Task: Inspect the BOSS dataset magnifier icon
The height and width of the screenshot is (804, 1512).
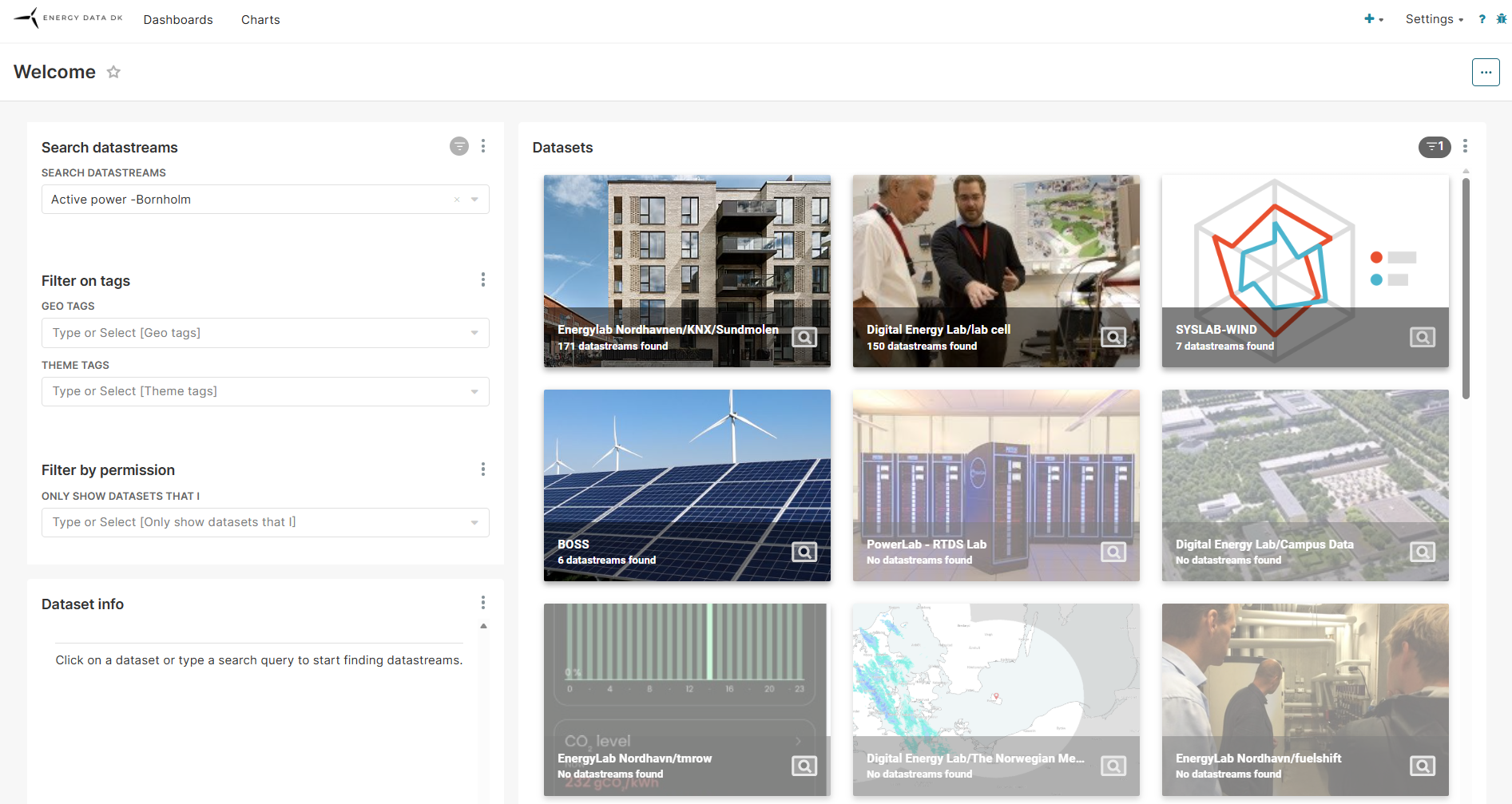Action: point(804,552)
